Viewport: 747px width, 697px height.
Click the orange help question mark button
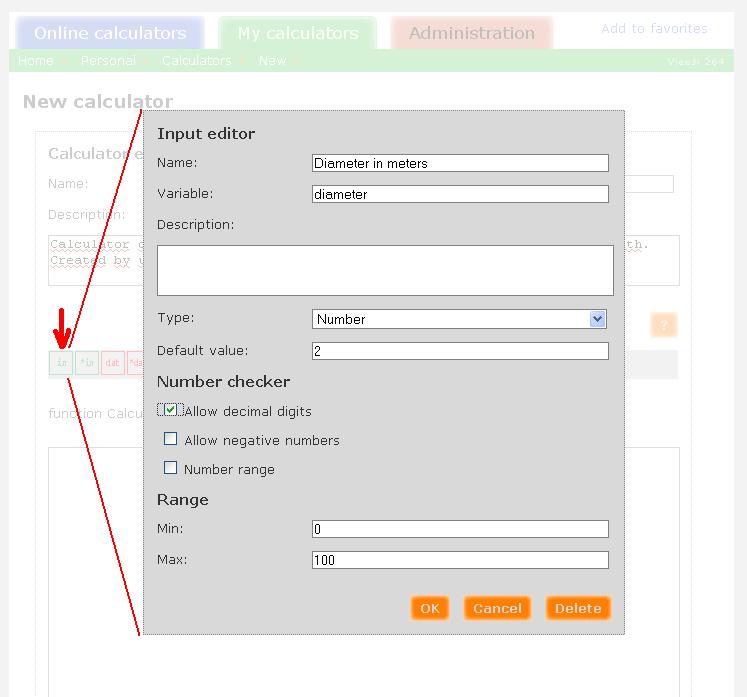tap(664, 325)
